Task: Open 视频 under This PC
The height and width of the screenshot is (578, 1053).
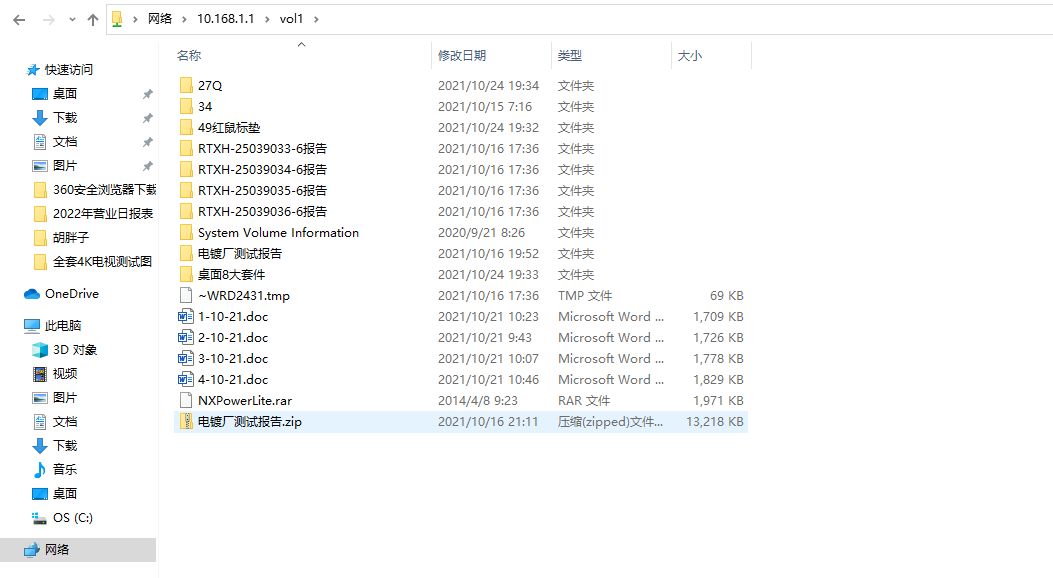Action: point(65,374)
